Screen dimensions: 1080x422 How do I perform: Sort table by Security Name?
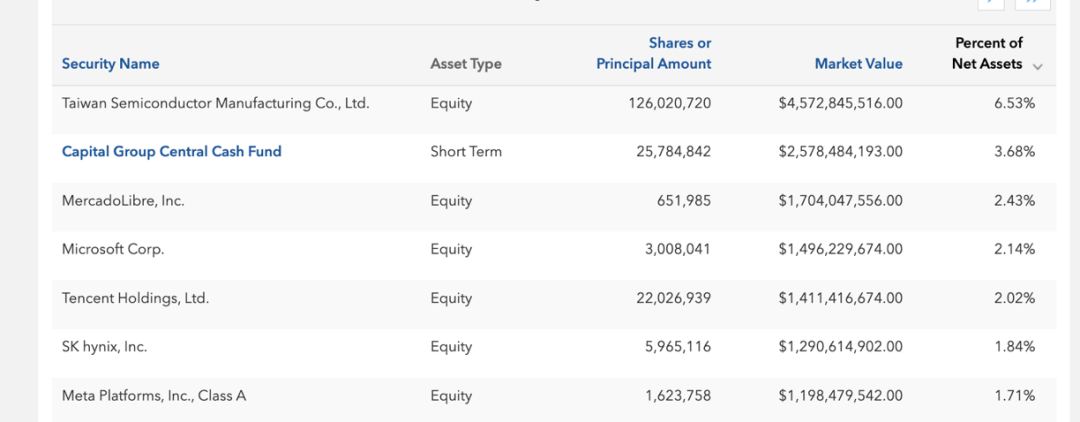pos(110,64)
